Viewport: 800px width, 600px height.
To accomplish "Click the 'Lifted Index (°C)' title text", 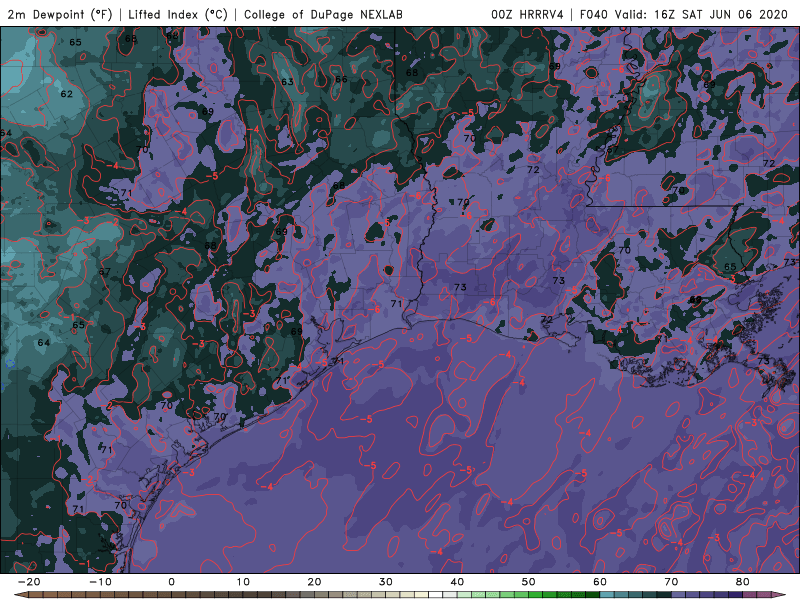I will (178, 14).
